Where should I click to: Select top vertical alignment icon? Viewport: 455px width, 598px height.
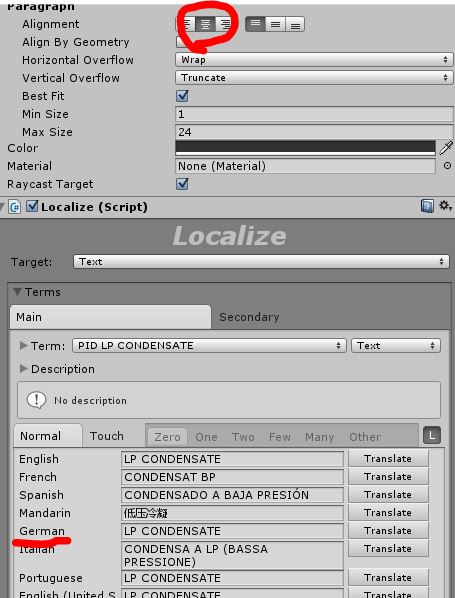point(256,24)
